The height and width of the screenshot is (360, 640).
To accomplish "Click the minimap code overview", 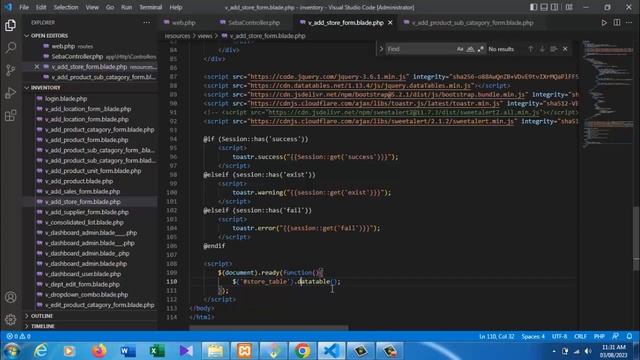I will click(607, 94).
